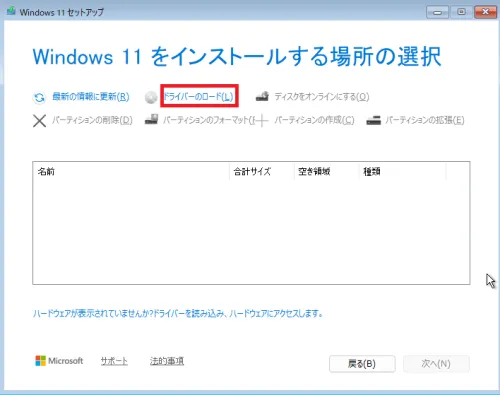Click the X delete partition icon
Screen dimensions: 500x395
tap(39, 121)
